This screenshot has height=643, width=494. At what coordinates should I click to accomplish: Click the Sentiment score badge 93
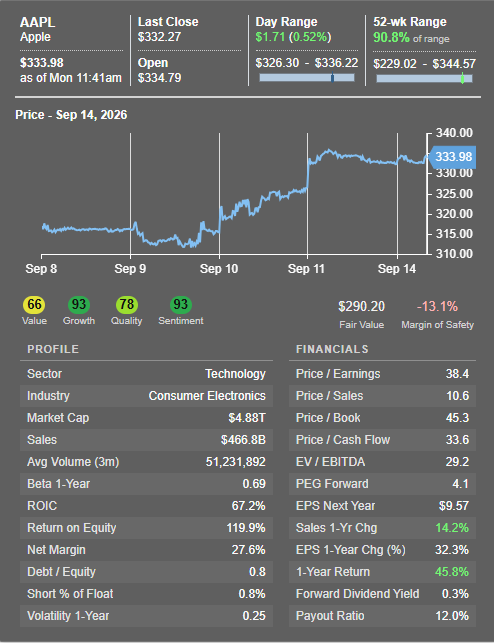[x=180, y=305]
